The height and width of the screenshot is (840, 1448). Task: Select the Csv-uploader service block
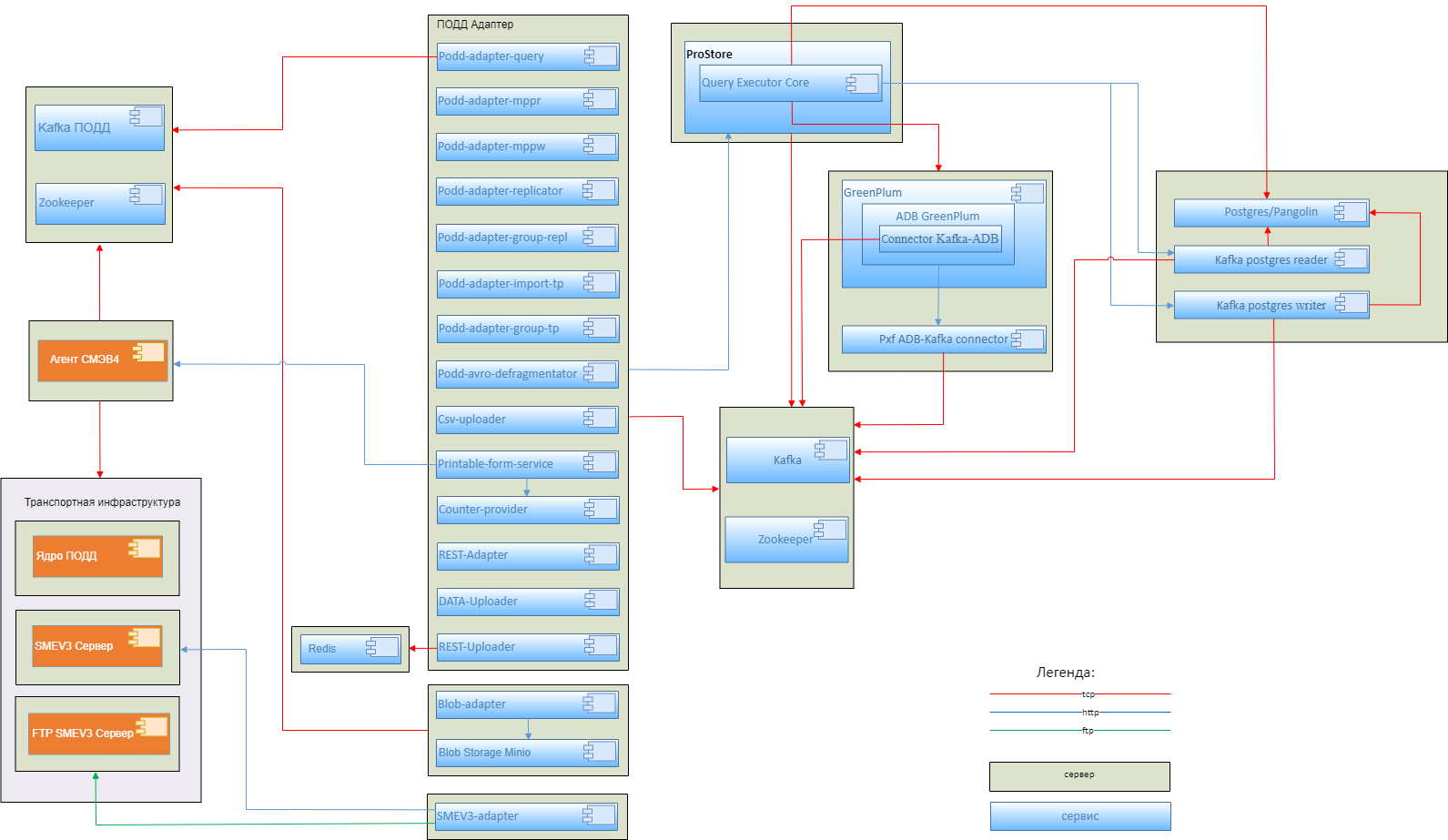point(510,420)
